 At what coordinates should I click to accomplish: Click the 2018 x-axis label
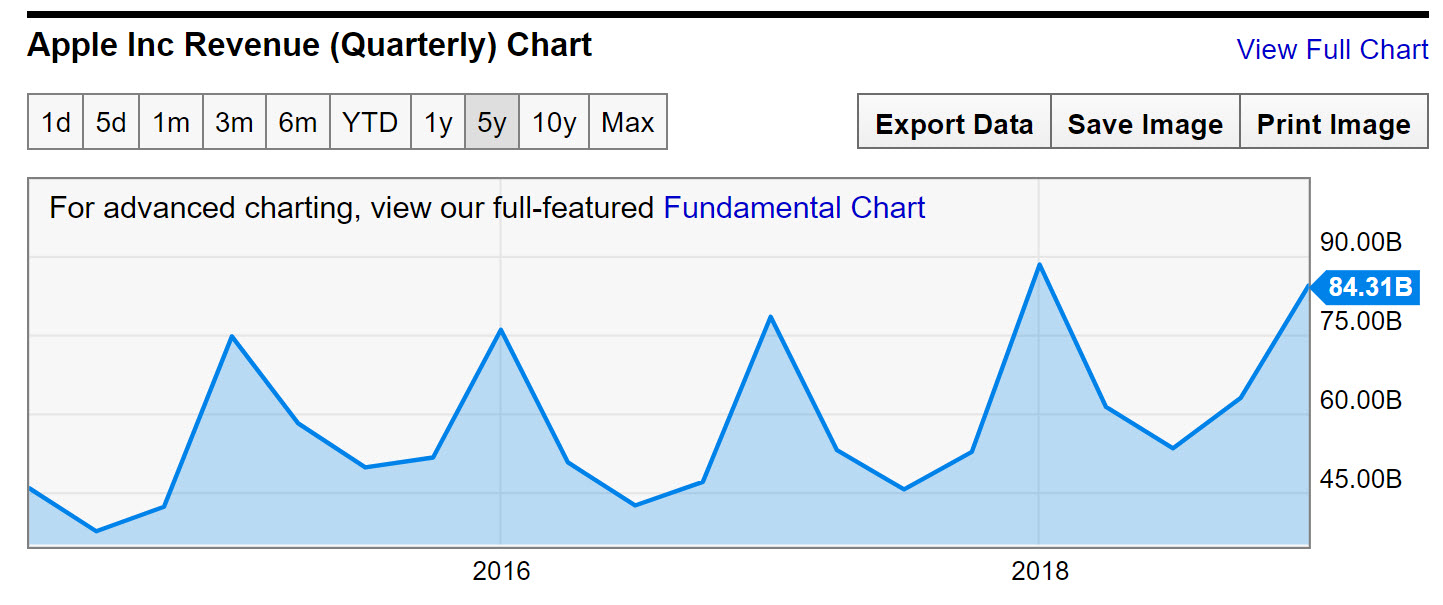point(1040,572)
